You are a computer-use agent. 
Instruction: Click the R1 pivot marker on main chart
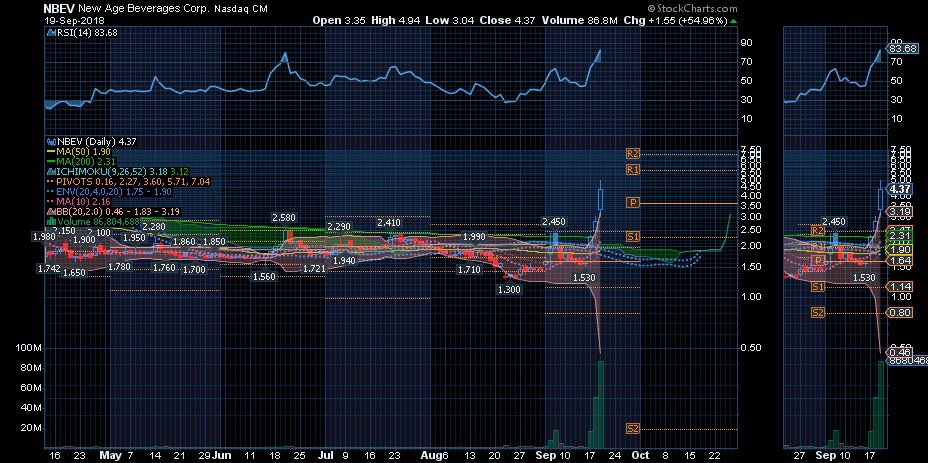coord(633,170)
